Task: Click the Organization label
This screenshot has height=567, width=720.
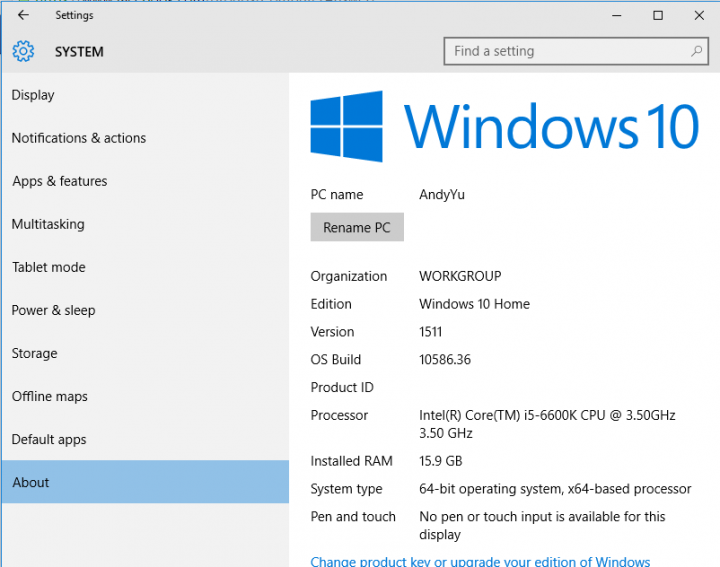Action: pyautogui.click(x=349, y=276)
